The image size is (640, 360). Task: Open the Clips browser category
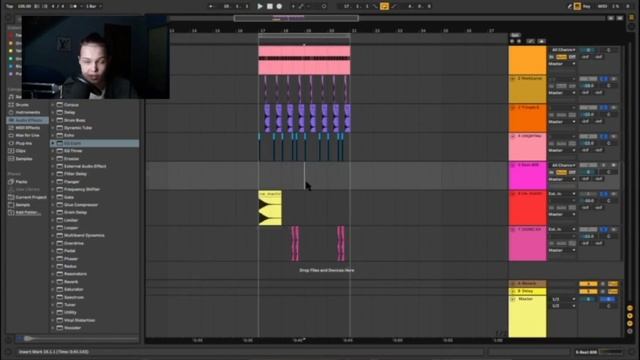coord(20,151)
